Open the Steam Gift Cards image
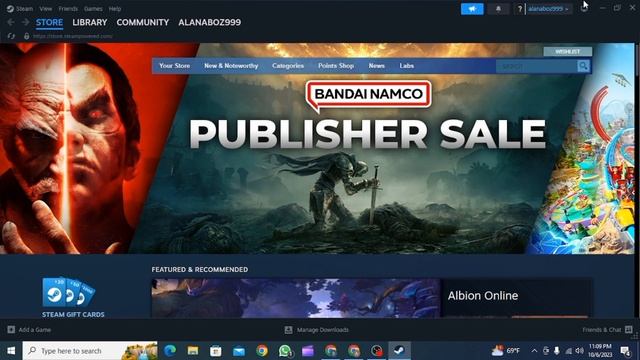The image size is (640, 360). tap(69, 292)
